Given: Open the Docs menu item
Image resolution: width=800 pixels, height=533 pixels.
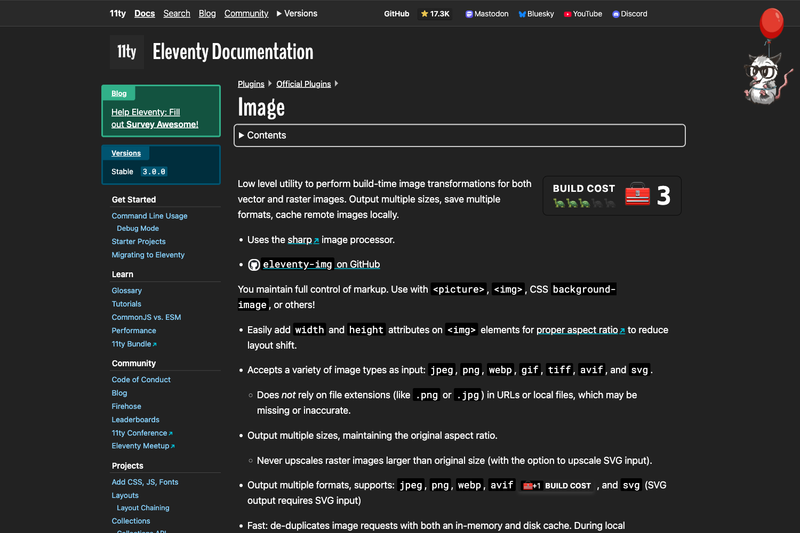Looking at the screenshot, I should (x=144, y=13).
